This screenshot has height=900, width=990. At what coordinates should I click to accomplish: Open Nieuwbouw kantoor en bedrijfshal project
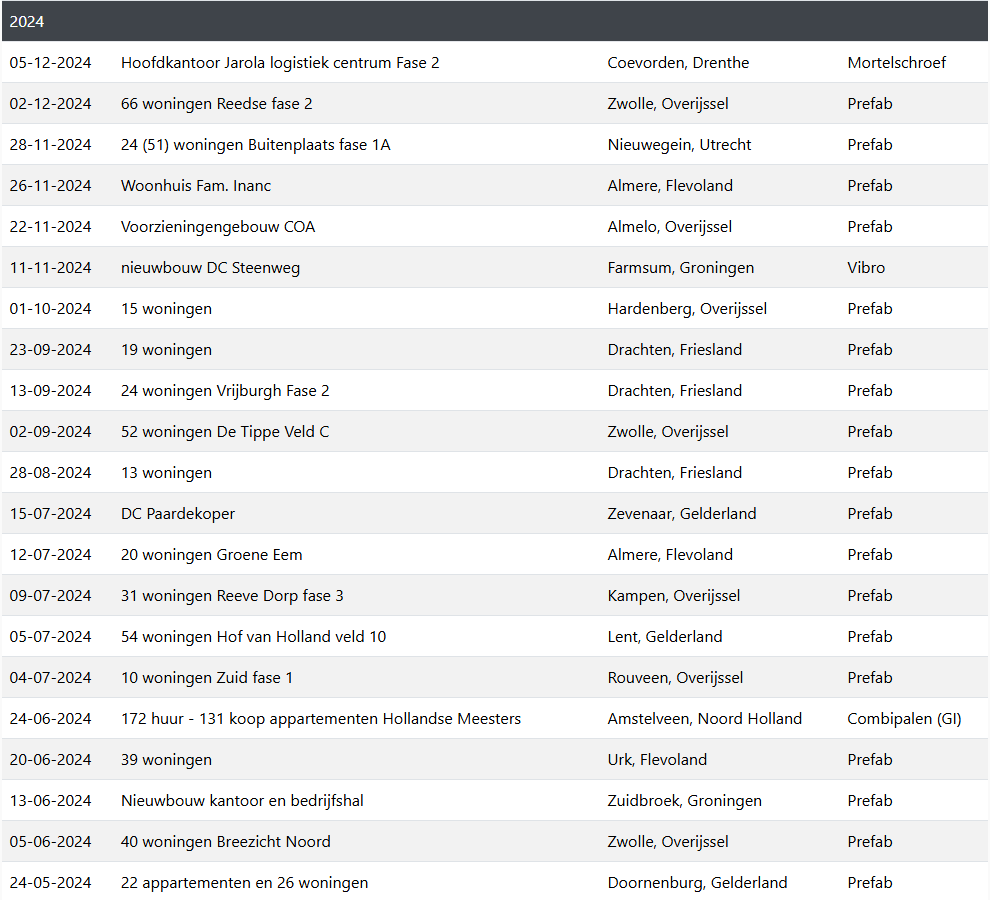242,801
